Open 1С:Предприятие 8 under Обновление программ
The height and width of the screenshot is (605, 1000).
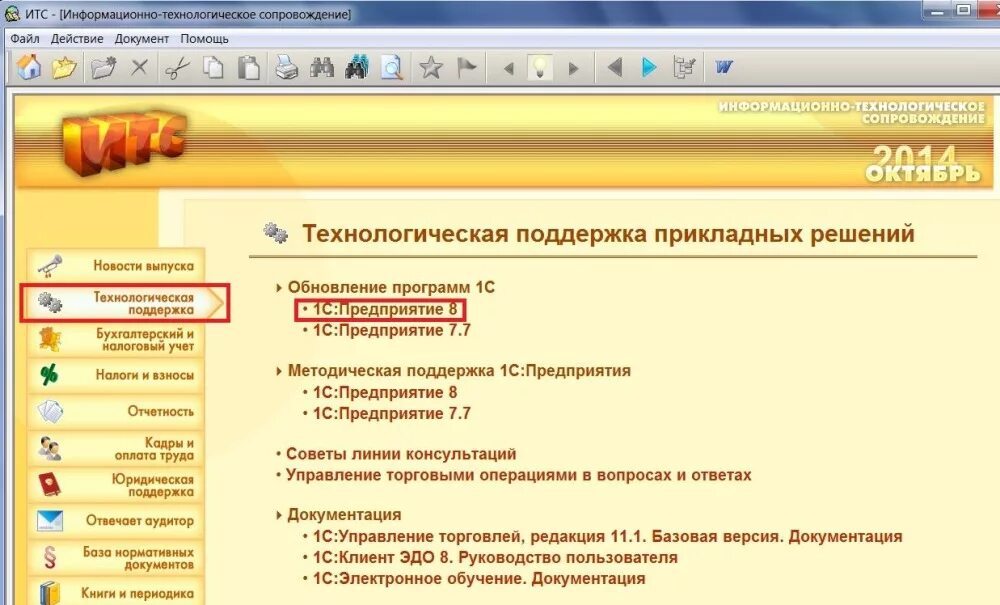tap(385, 309)
